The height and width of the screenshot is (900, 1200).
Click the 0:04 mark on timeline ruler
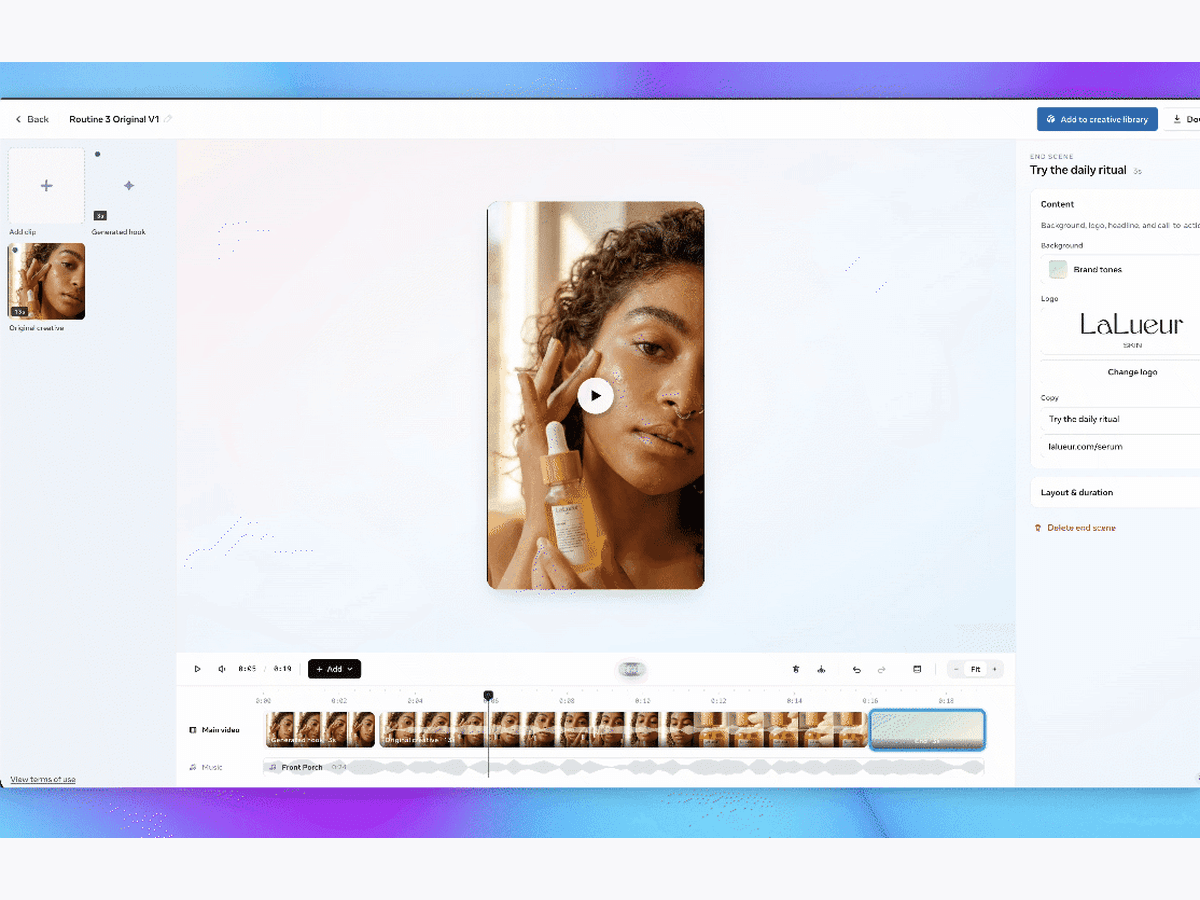click(x=415, y=701)
